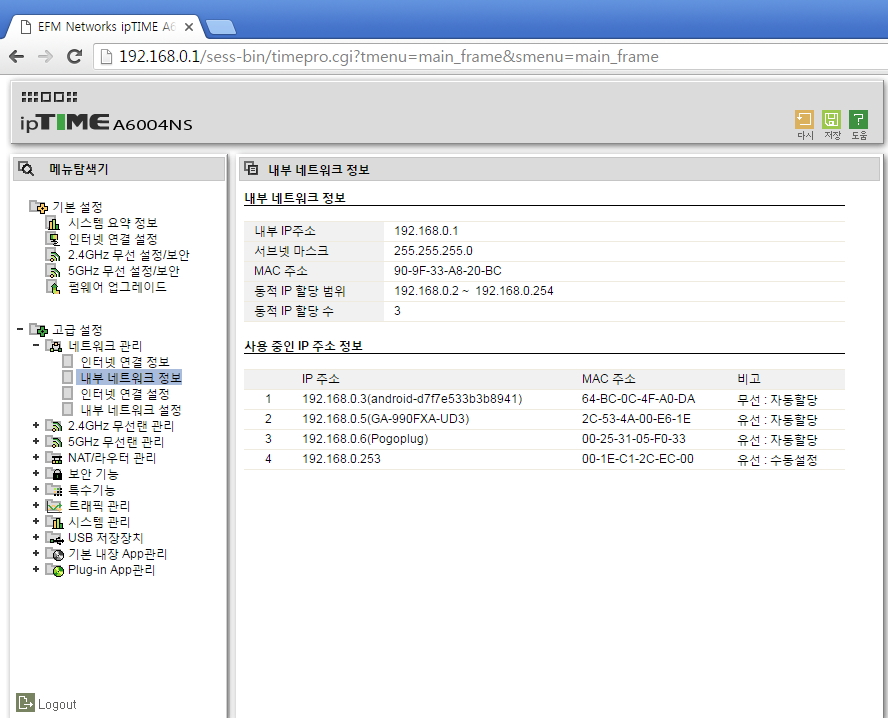Expand the NAT/라우터 관리 node
The width and height of the screenshot is (888, 718).
36,456
